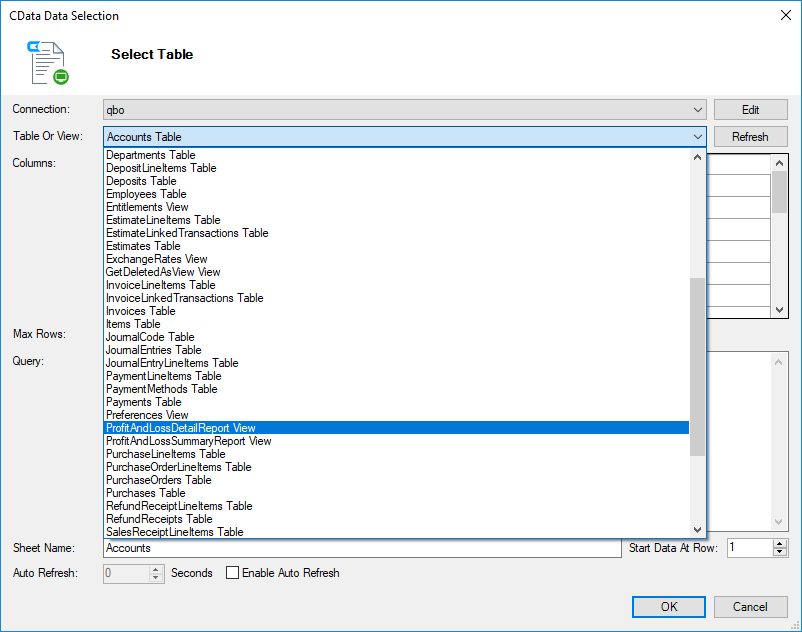Confirm selection with OK button
Screen dimensions: 802x632
669,606
